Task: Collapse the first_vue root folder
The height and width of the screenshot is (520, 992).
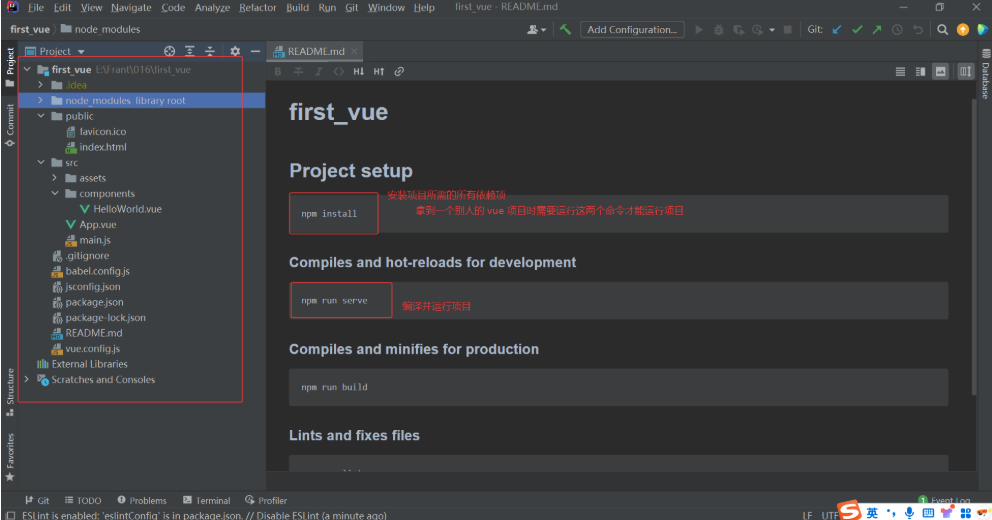Action: pyautogui.click(x=27, y=70)
